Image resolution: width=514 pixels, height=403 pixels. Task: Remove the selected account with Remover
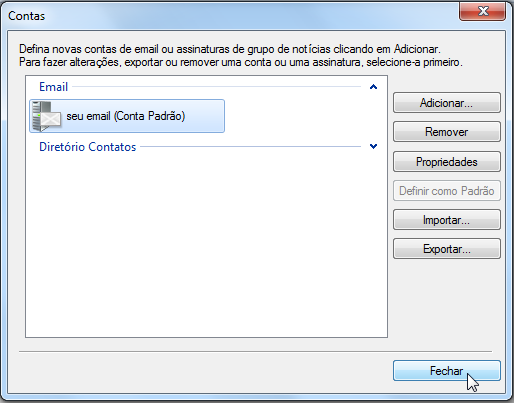coord(447,132)
